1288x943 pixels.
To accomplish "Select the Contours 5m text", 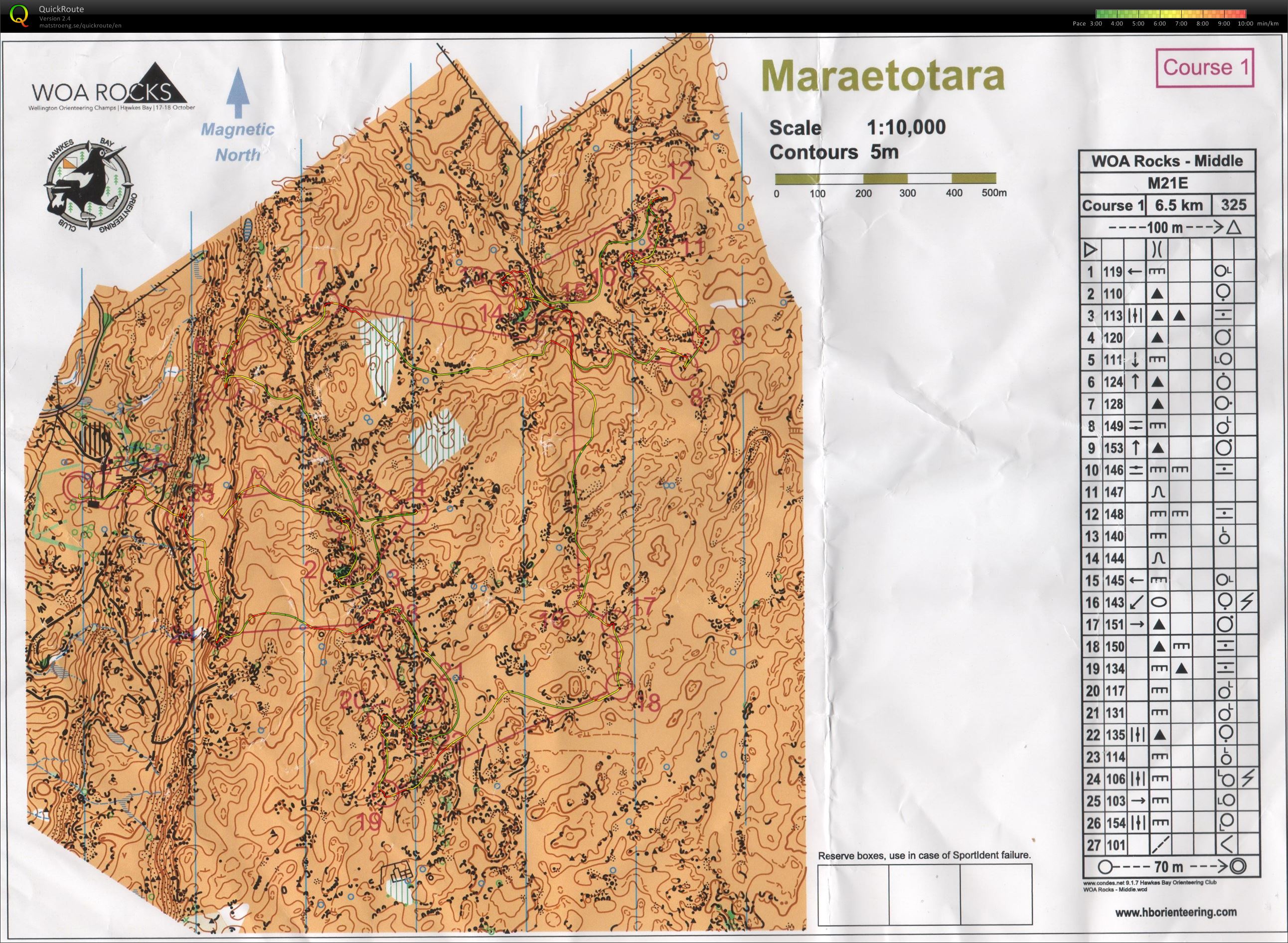I will (x=833, y=153).
